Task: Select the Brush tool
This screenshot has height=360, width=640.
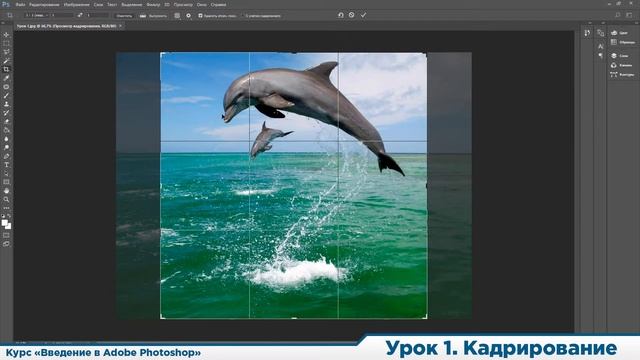Action: 6,96
